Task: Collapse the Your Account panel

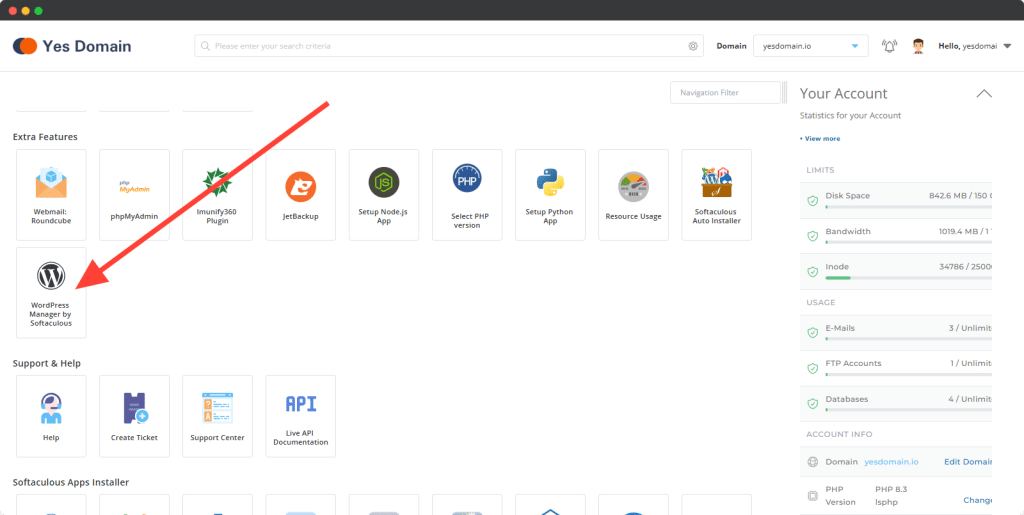Action: point(984,93)
